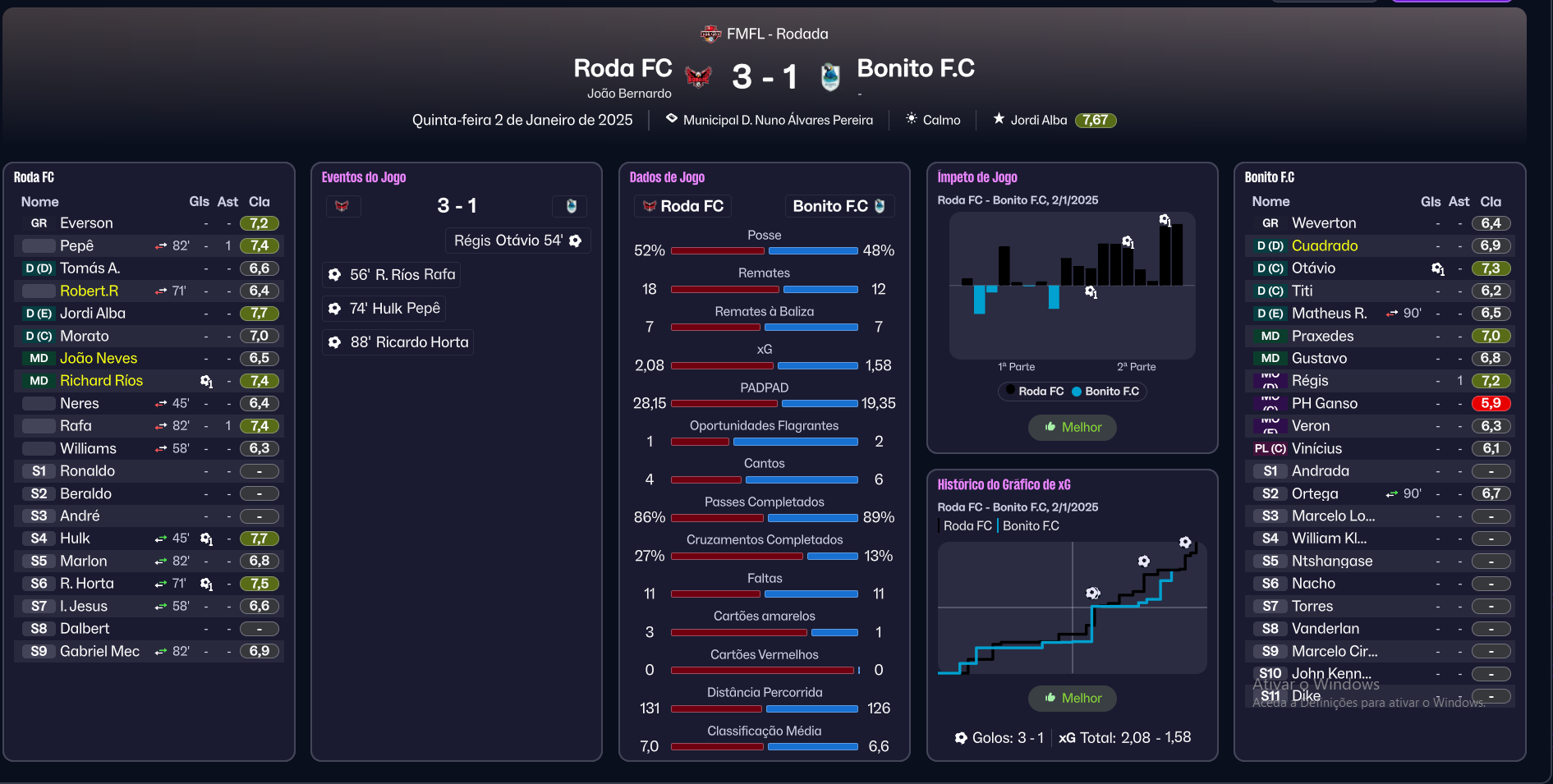Click the 88' Ricardo Horta goal event

pyautogui.click(x=399, y=342)
